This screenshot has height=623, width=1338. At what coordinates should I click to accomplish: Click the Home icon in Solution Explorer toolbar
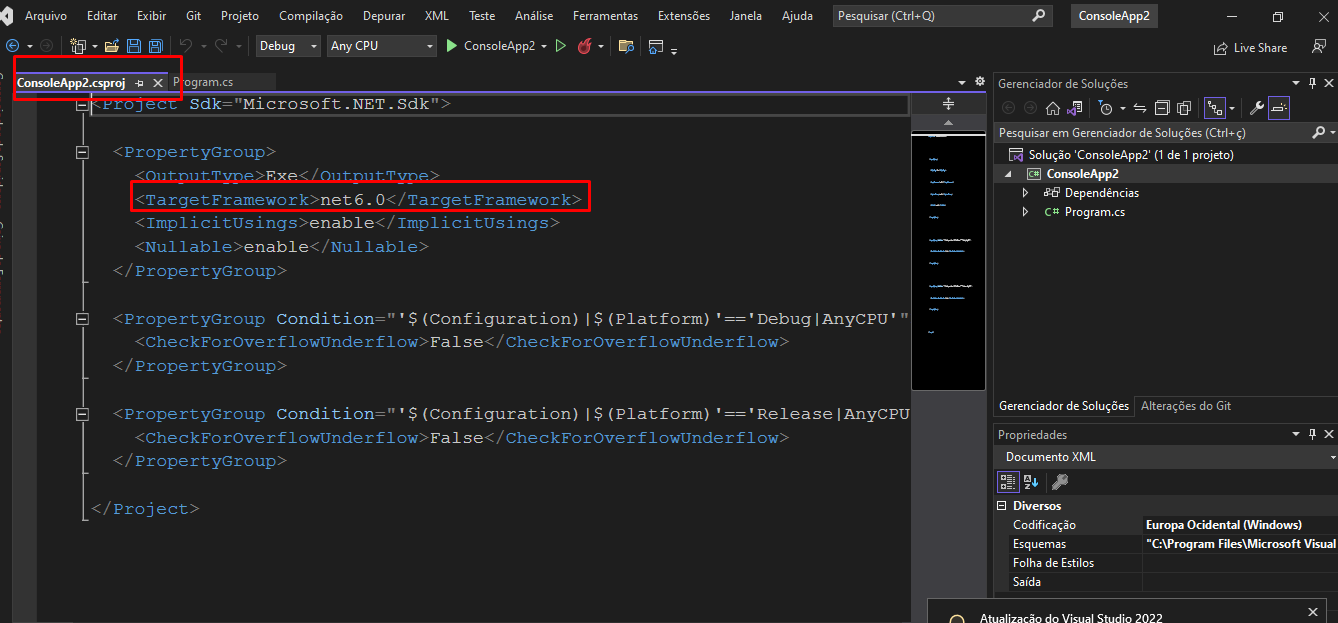click(1053, 108)
